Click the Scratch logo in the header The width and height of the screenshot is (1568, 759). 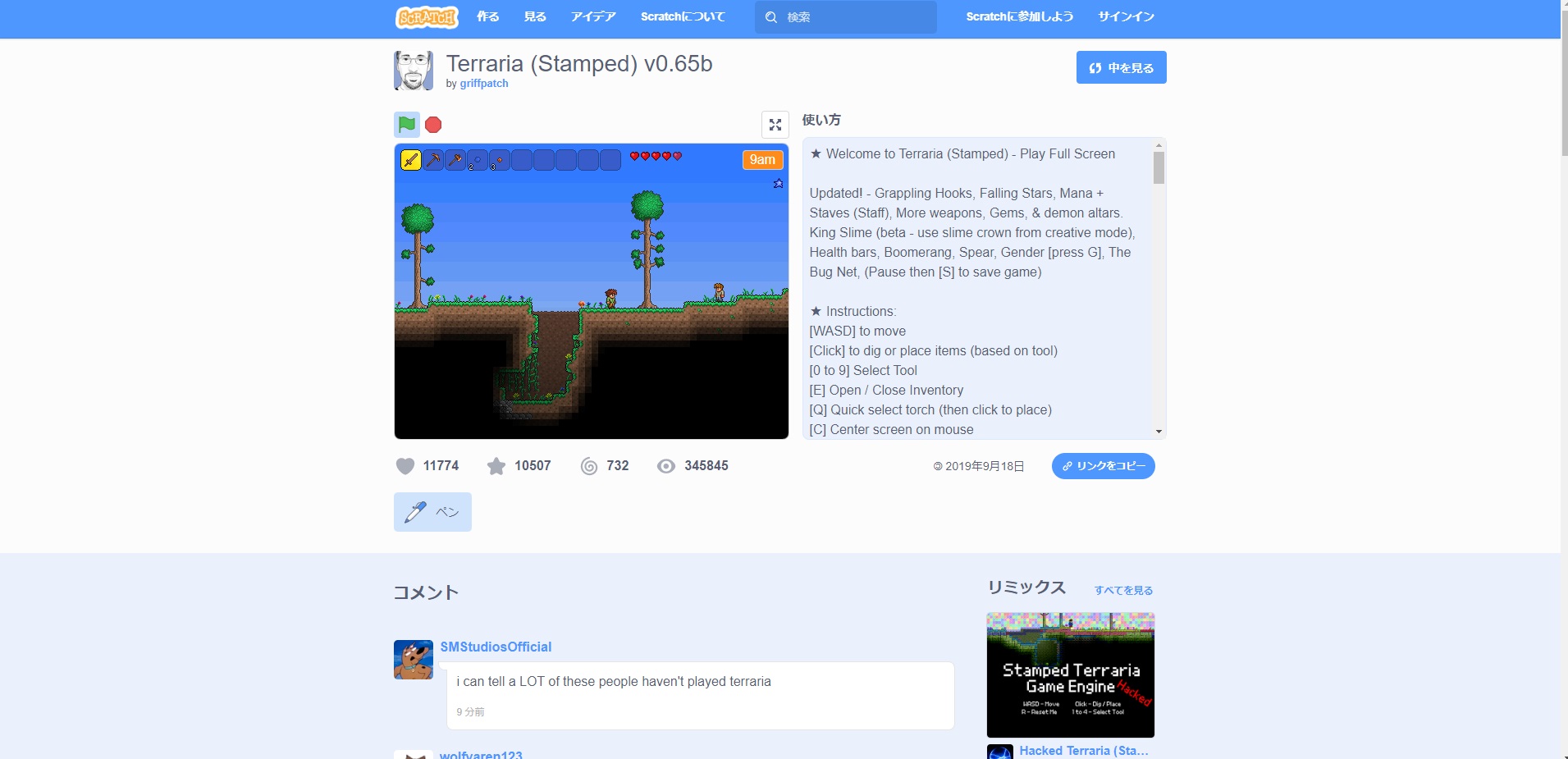[x=427, y=17]
